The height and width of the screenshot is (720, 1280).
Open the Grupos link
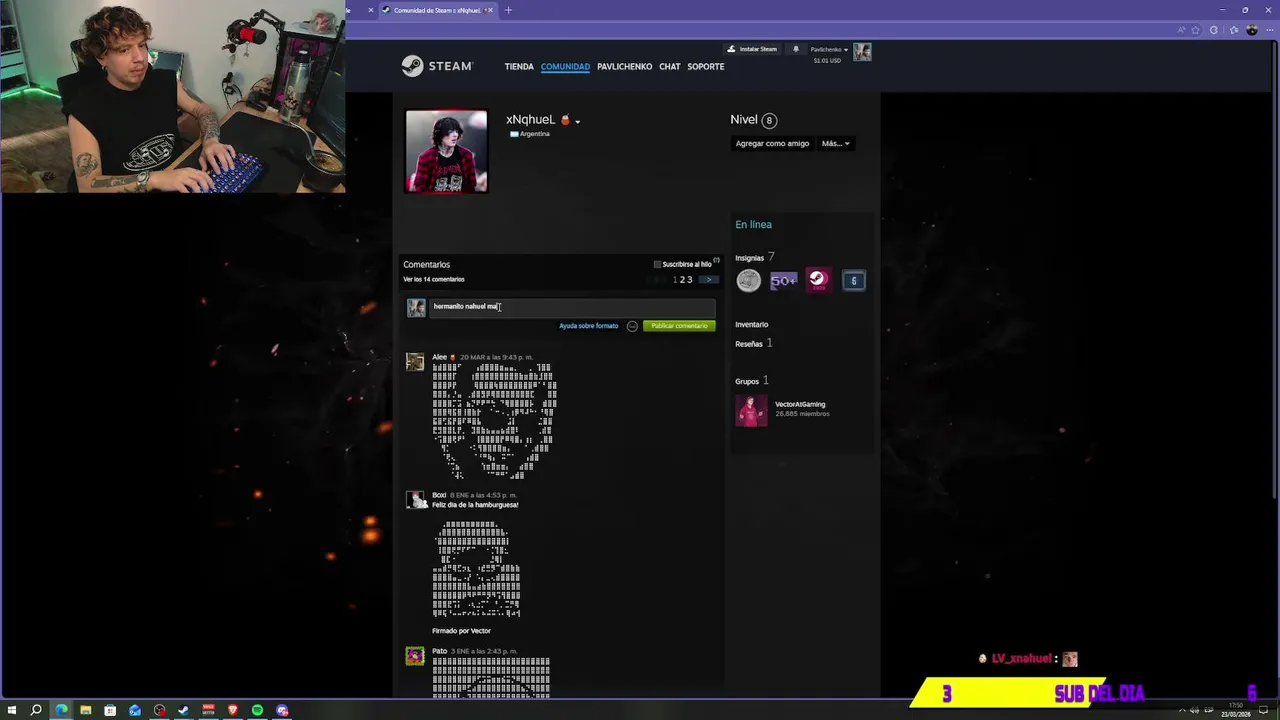747,381
